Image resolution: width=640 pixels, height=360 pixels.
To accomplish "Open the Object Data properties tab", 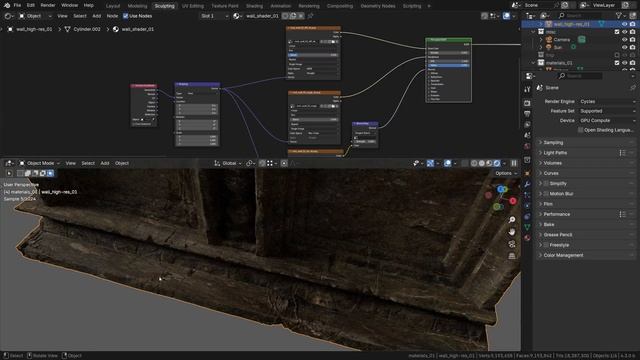I will click(x=527, y=227).
